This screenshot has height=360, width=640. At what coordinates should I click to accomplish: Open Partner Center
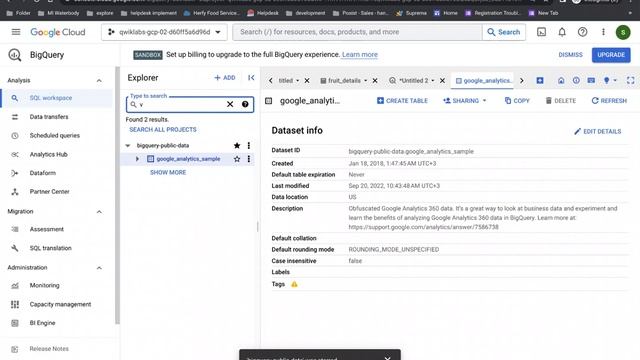49,191
